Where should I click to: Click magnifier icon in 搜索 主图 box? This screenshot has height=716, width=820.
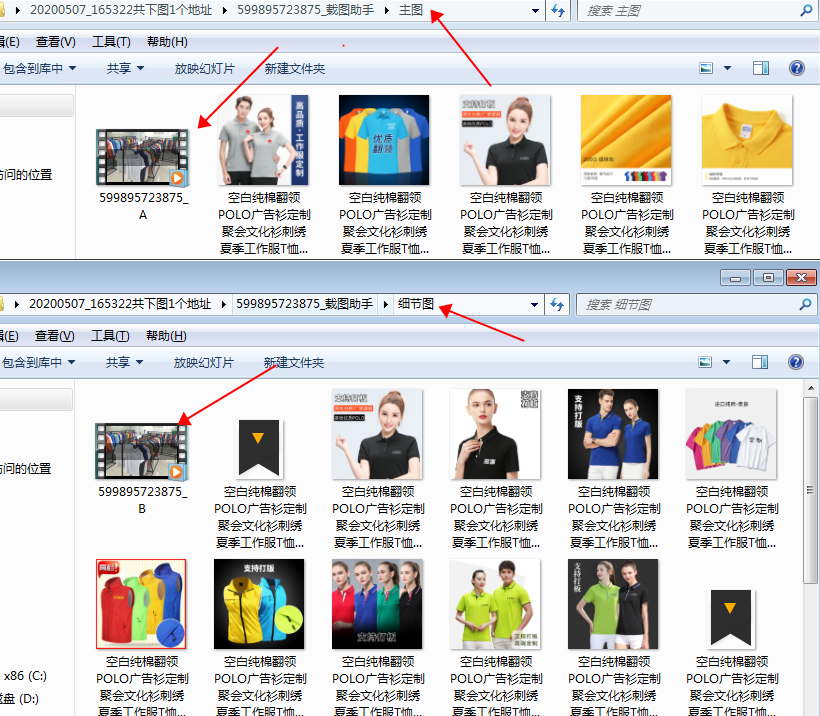point(807,10)
